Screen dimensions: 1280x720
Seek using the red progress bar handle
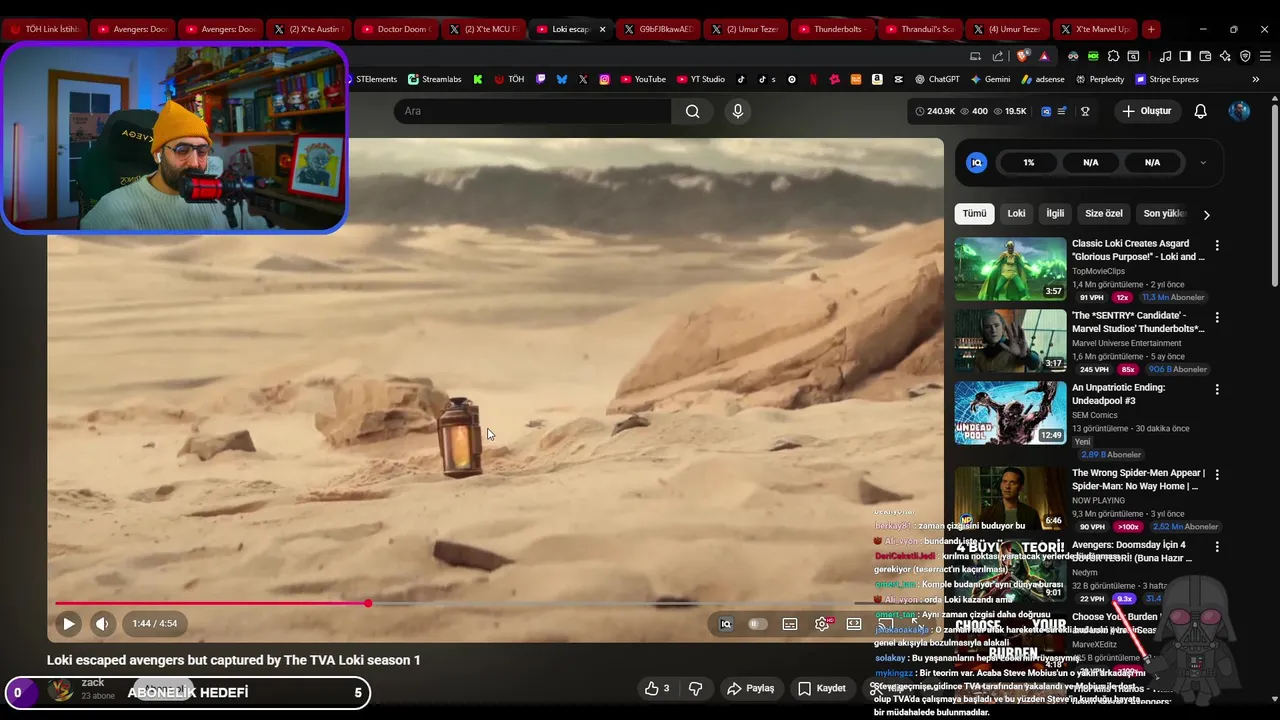click(x=368, y=603)
